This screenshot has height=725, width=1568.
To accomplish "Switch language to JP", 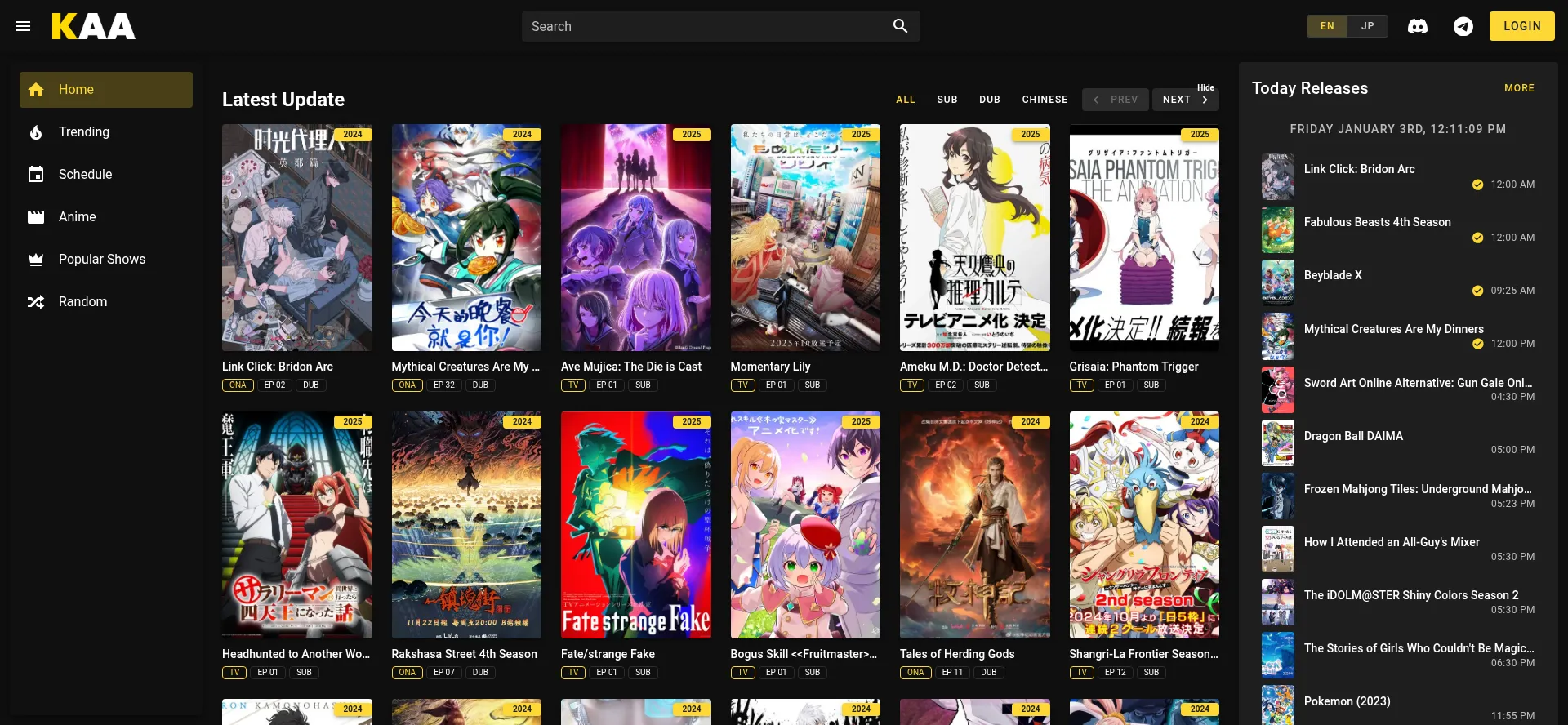I will point(1367,26).
